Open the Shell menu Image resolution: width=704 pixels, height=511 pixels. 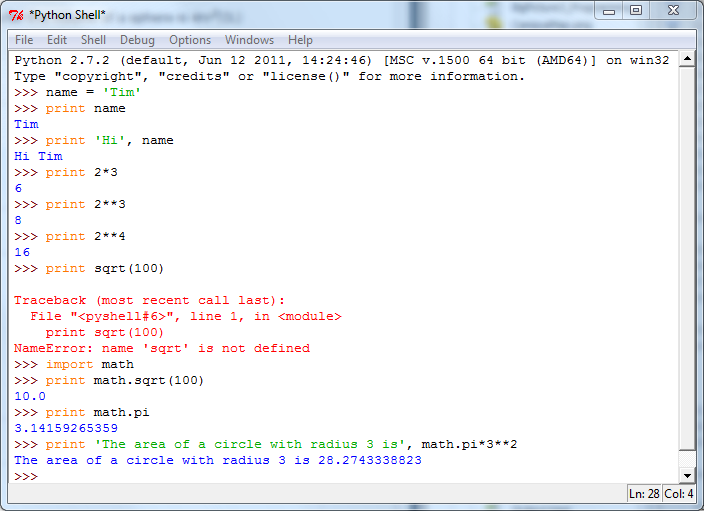(93, 40)
